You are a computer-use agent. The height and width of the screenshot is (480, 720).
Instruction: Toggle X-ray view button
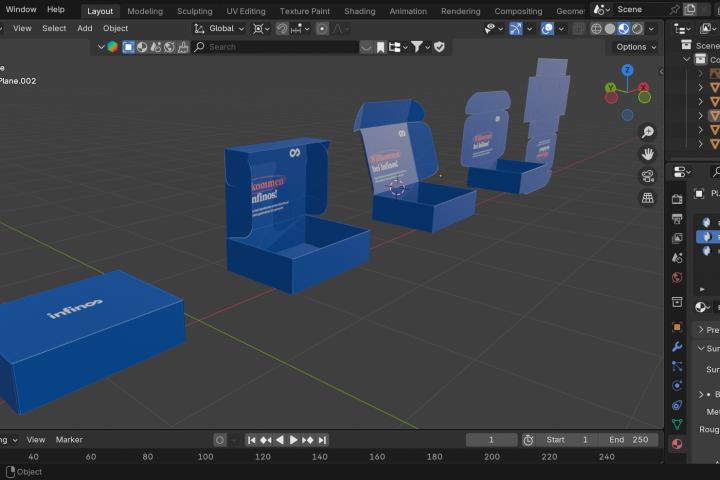(579, 29)
